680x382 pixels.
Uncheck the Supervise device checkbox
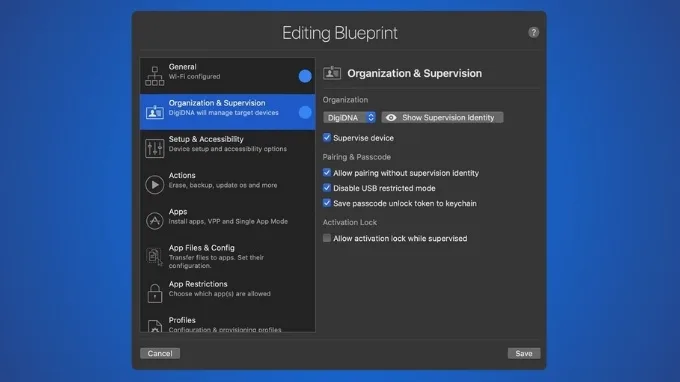coord(327,138)
